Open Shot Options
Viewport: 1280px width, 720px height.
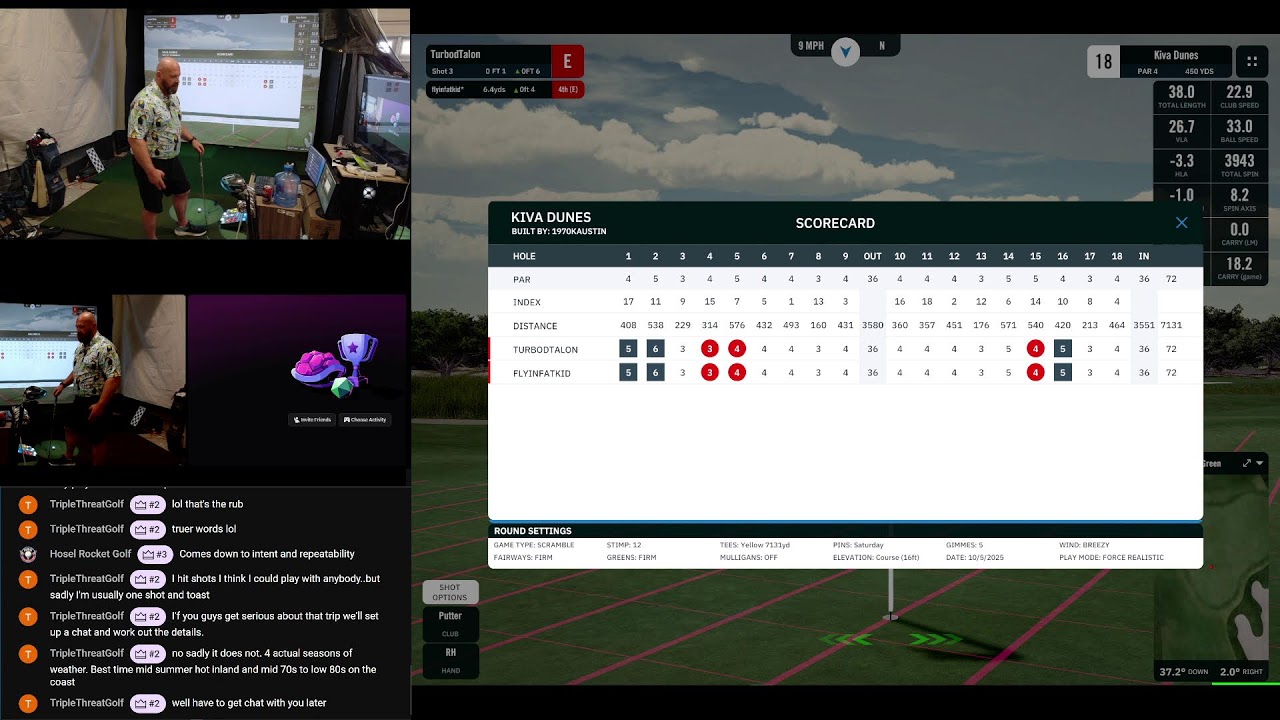450,593
